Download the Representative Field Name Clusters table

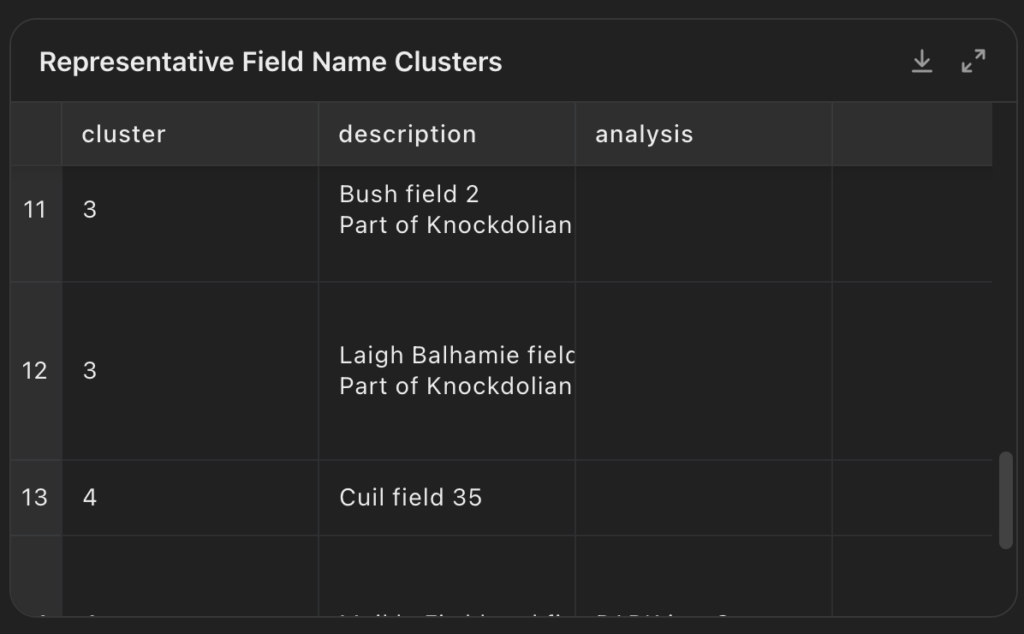coord(921,61)
